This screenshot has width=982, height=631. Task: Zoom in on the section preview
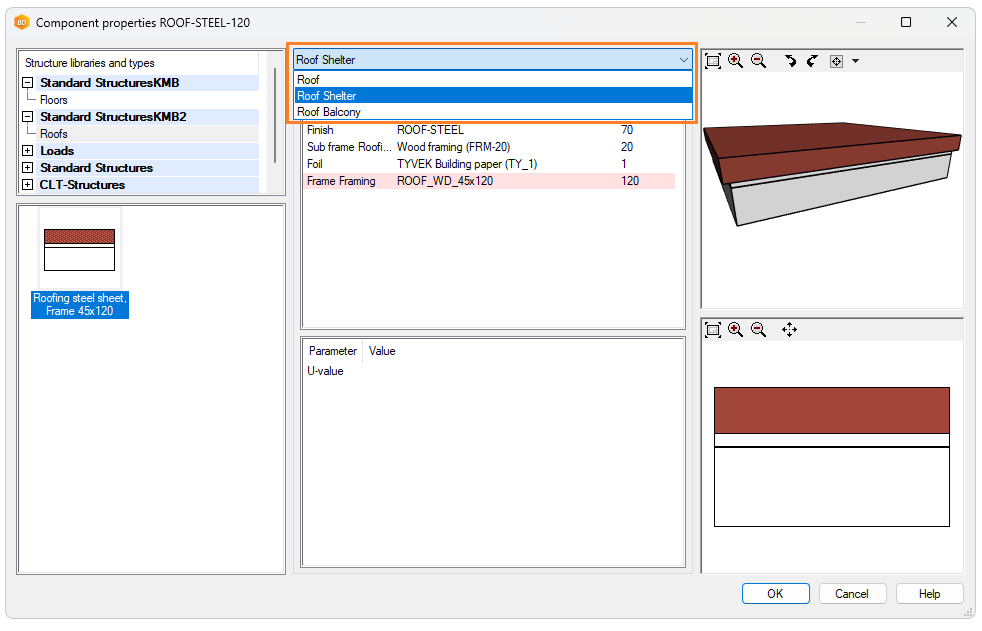pos(735,329)
